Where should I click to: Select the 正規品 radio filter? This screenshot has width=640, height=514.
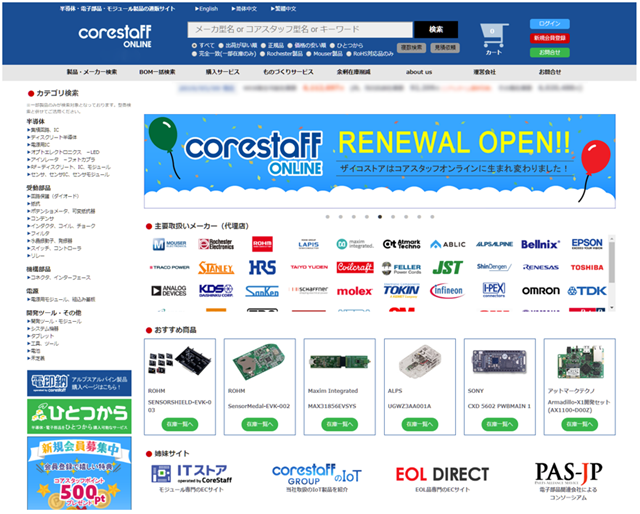pos(265,45)
